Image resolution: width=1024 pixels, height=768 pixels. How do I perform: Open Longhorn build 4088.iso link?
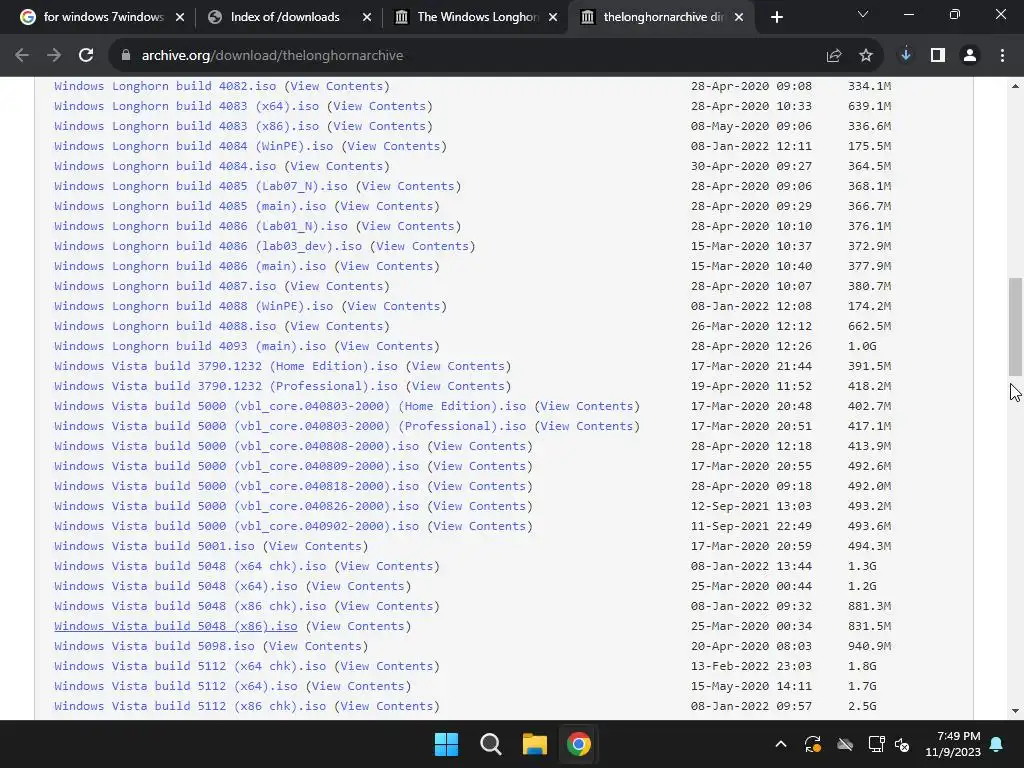tap(165, 326)
